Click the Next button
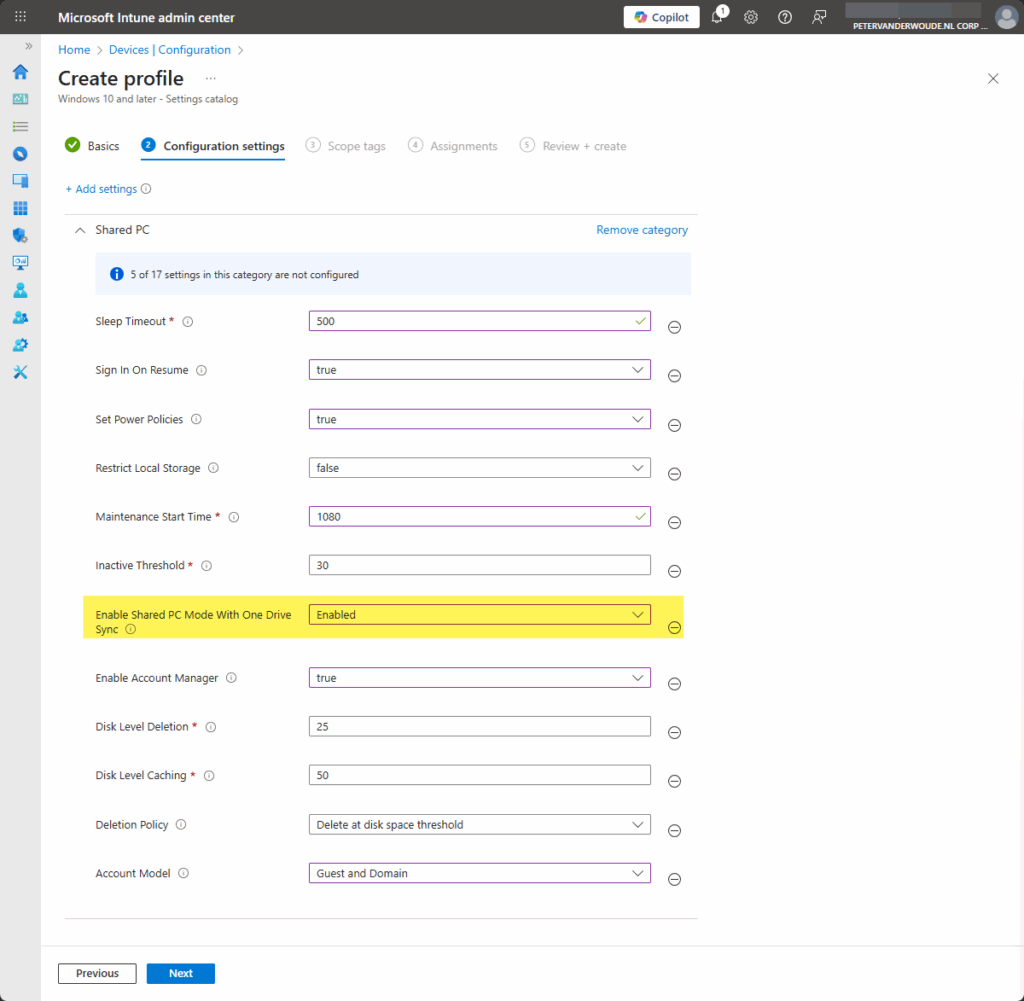 pos(180,973)
